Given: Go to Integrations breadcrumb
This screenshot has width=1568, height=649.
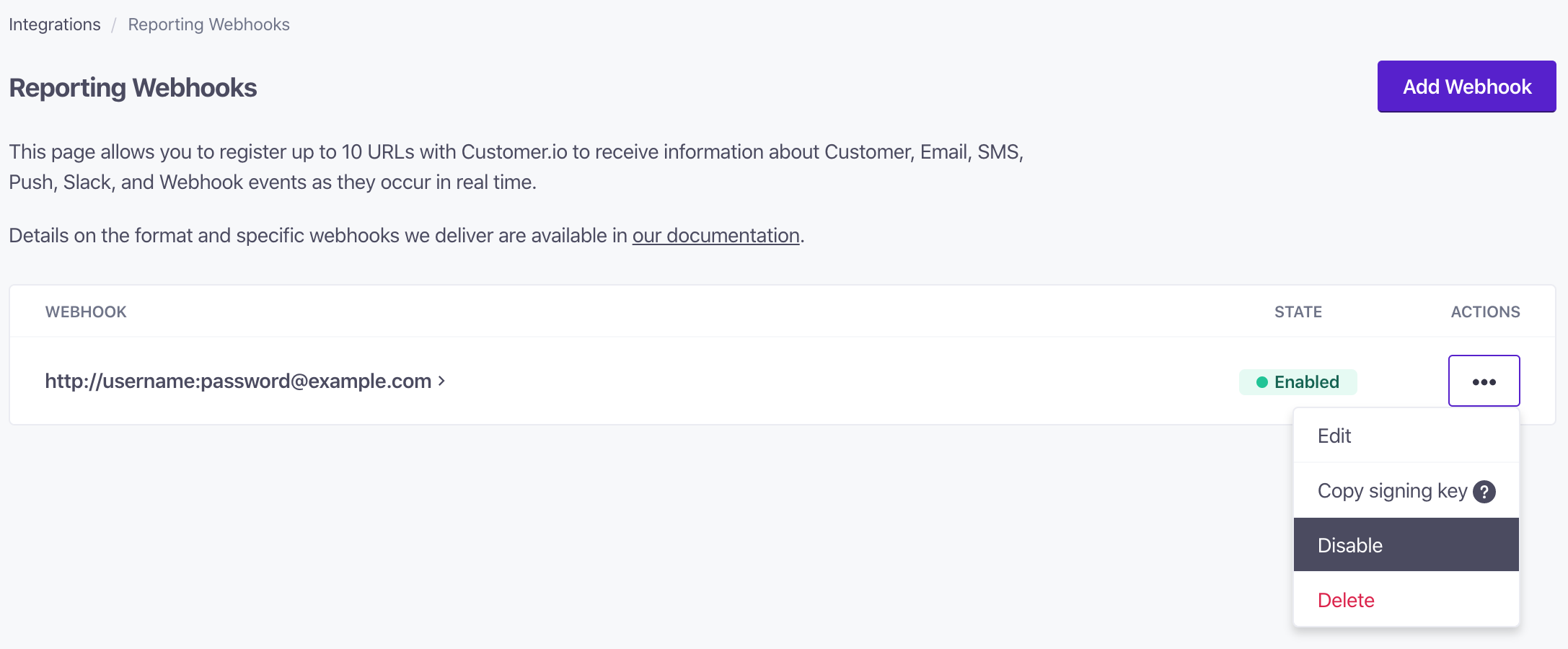Looking at the screenshot, I should 55,25.
